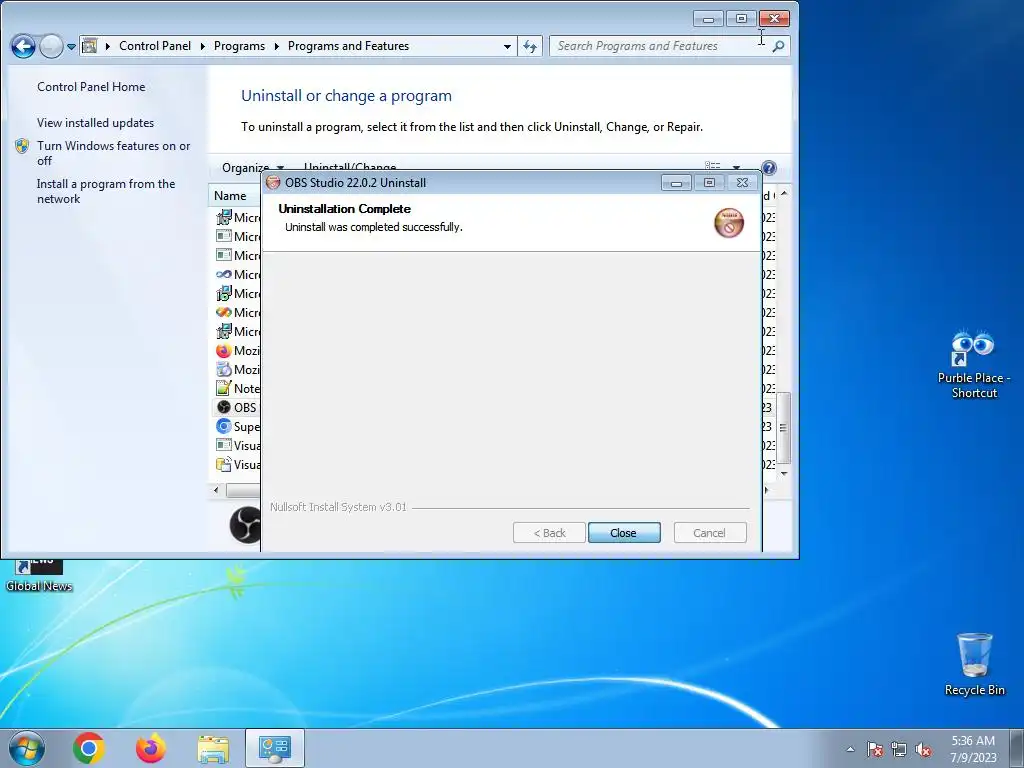Click the Programs breadcrumb segment
The width and height of the screenshot is (1024, 768).
coord(239,46)
